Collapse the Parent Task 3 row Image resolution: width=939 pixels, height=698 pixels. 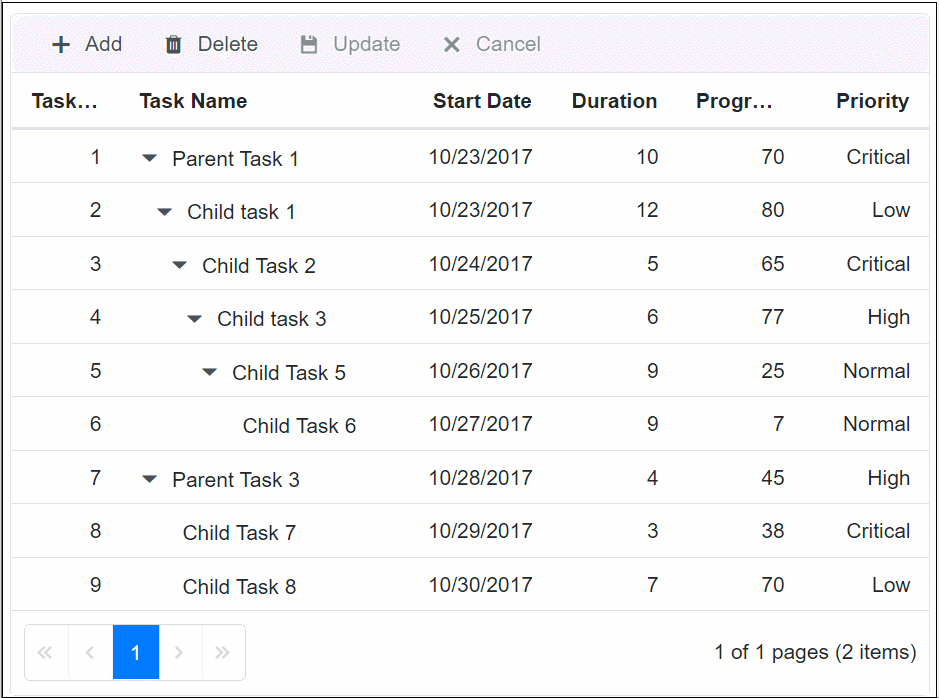[x=149, y=479]
